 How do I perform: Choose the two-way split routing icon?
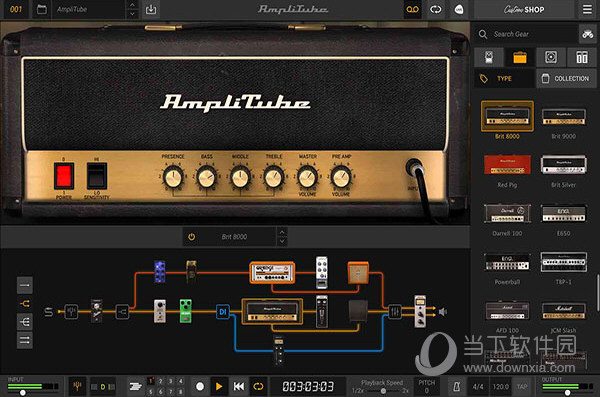click(24, 304)
